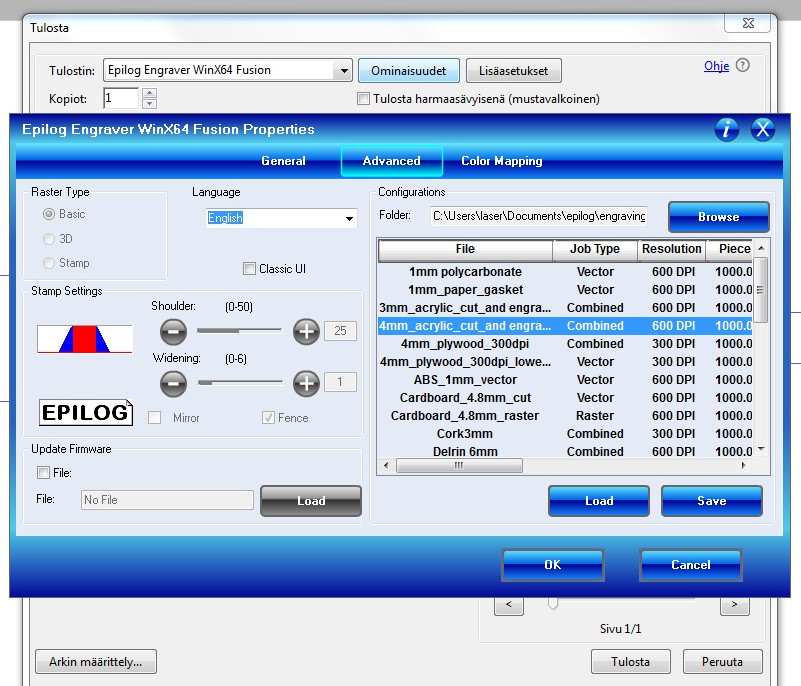801x686 pixels.
Task: Click Shoulder value box showing 25
Action: (340, 331)
